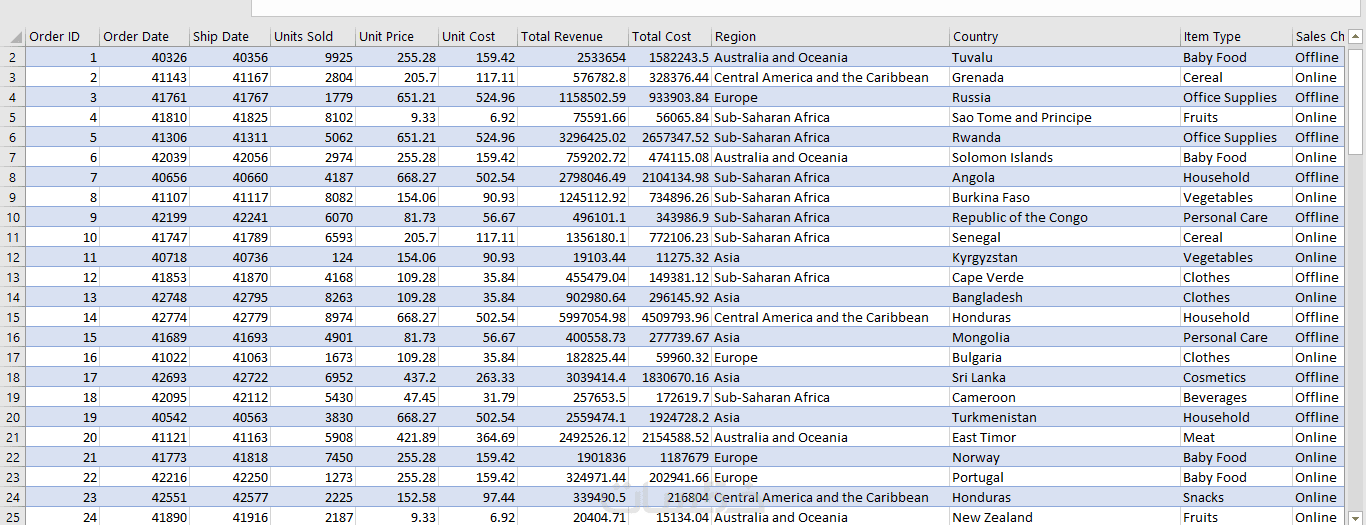Click into the formula bar field

click(800, 8)
